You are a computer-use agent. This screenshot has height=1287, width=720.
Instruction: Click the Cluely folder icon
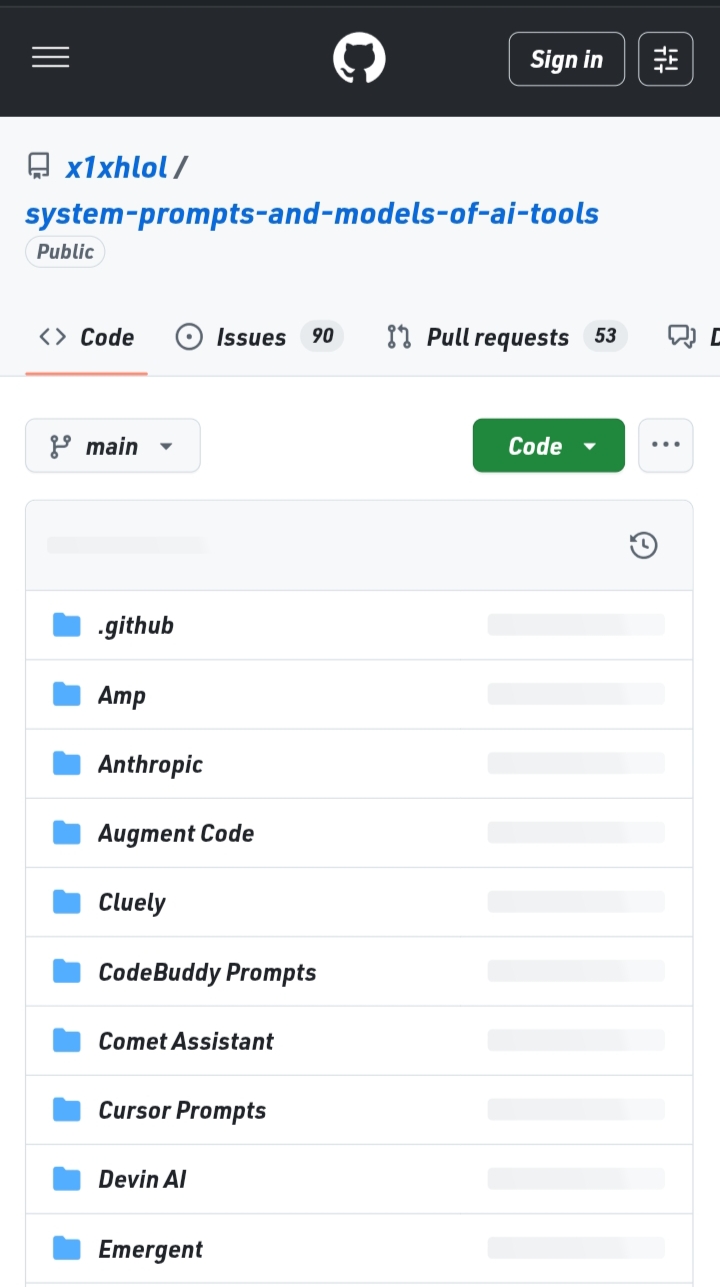coord(67,902)
